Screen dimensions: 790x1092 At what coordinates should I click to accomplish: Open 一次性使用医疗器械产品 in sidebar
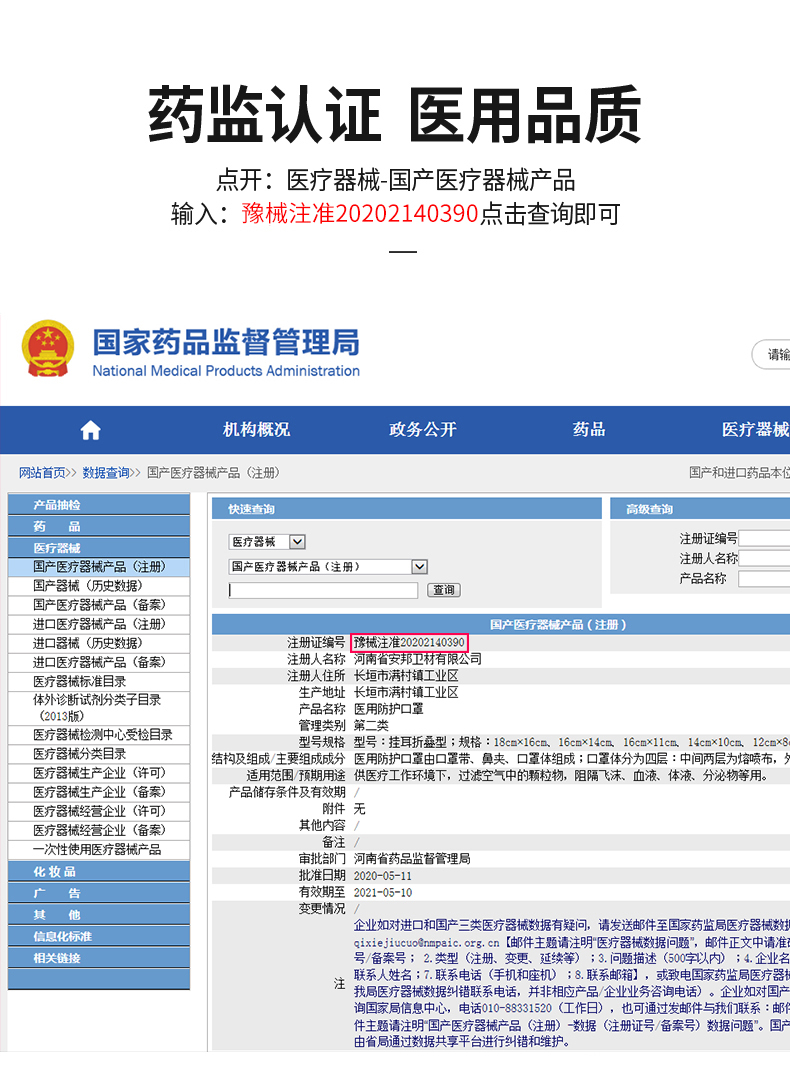click(99, 850)
